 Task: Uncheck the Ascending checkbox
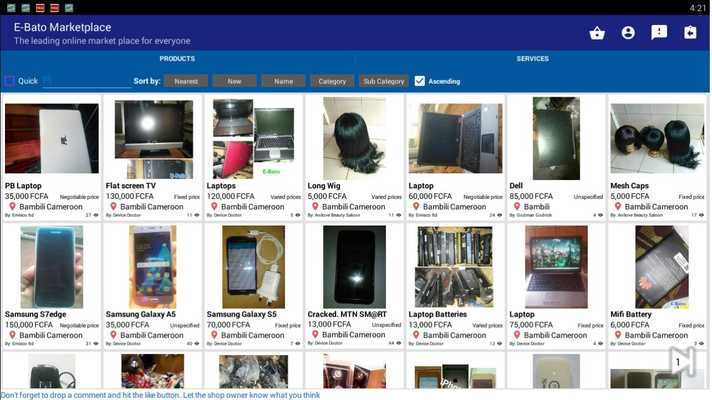(x=420, y=81)
